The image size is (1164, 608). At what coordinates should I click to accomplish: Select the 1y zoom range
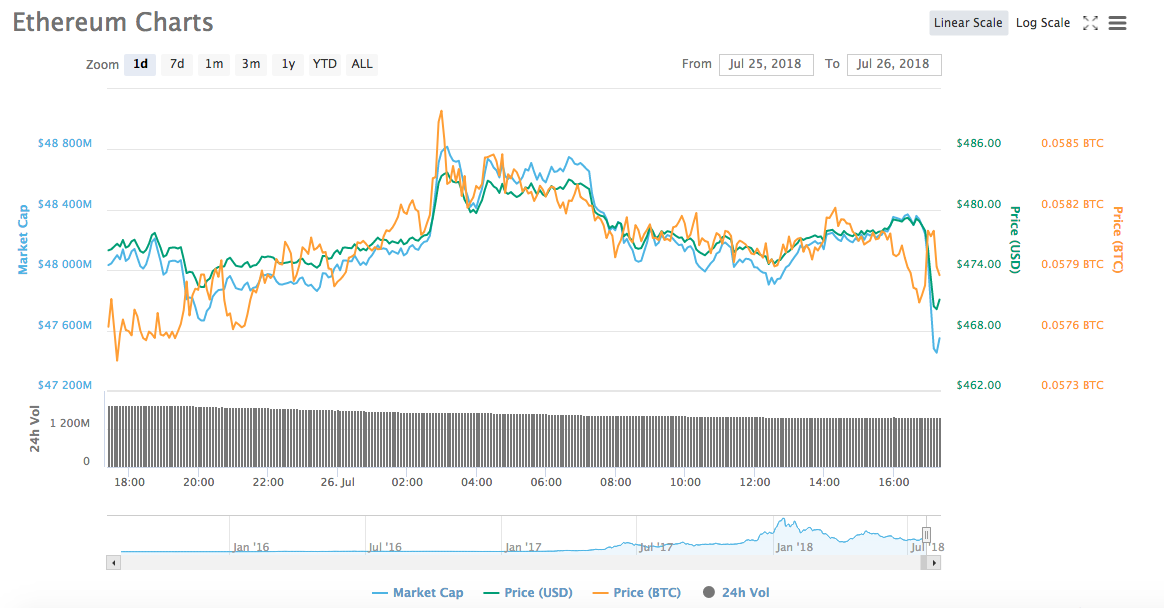pos(288,65)
